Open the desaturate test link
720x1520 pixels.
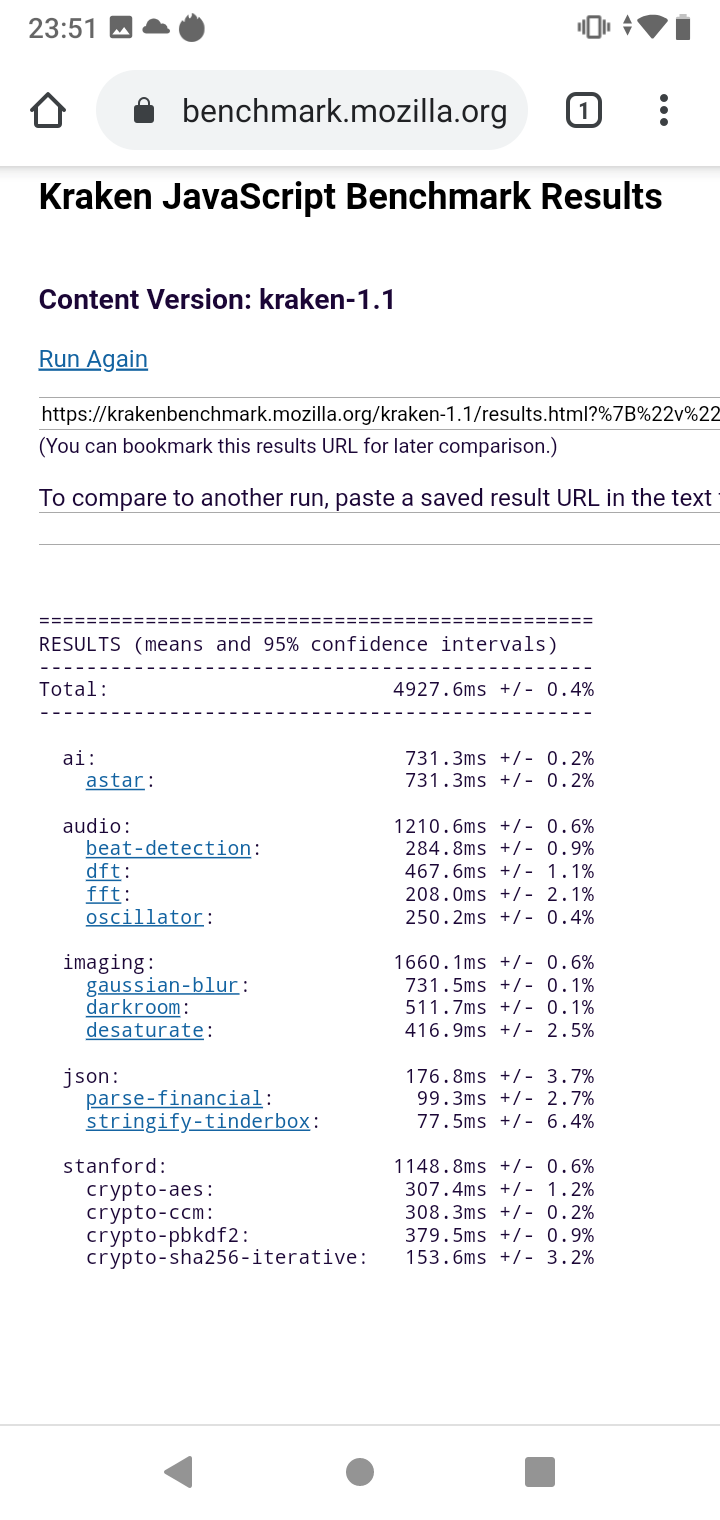[x=144, y=1031]
